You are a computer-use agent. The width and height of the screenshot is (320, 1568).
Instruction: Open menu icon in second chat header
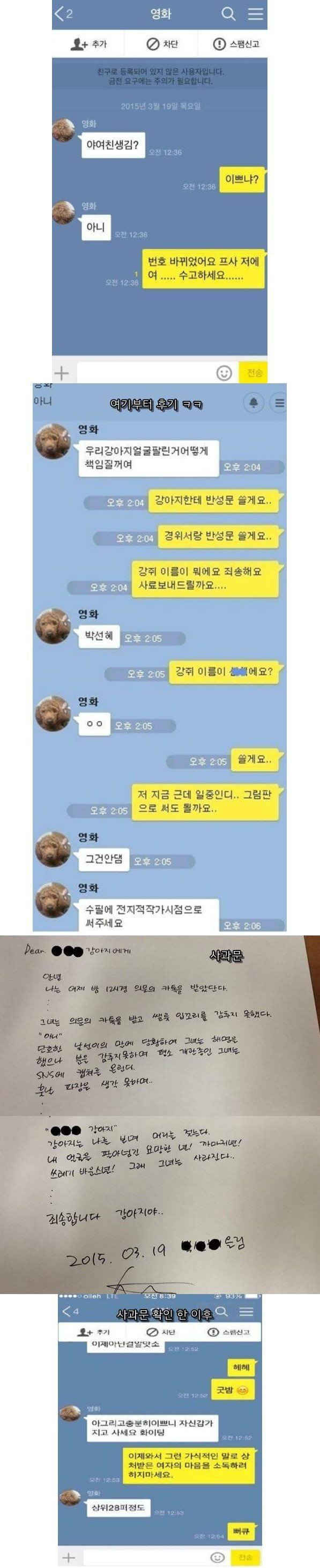point(279,403)
